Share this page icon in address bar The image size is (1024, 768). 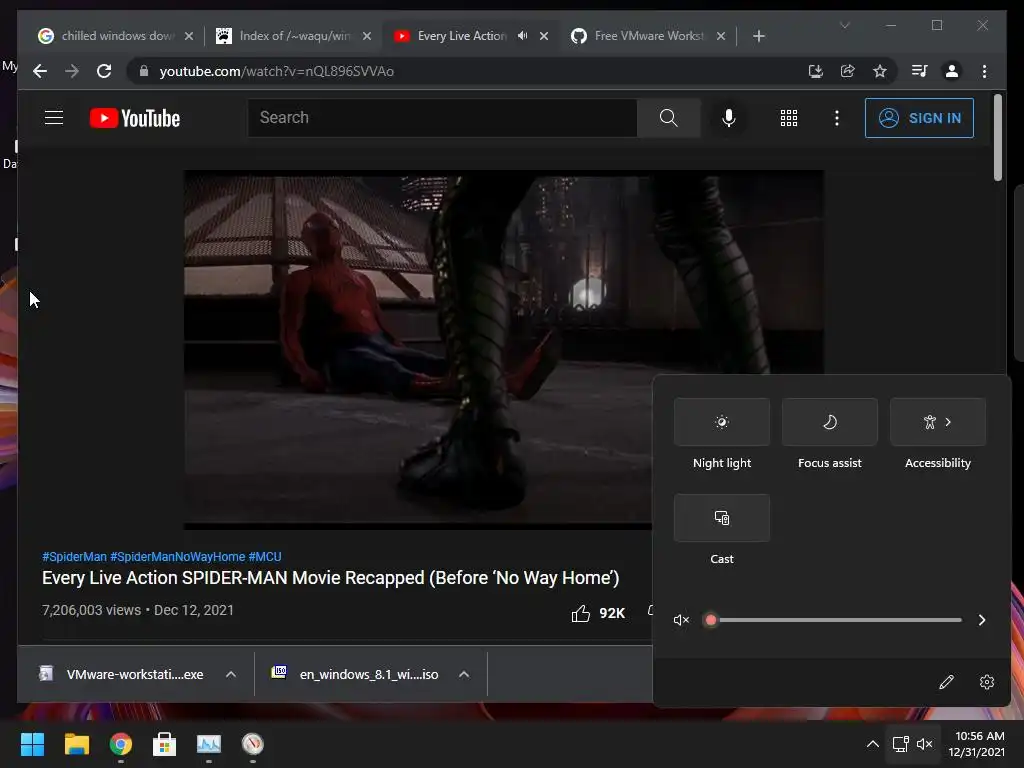(x=848, y=71)
